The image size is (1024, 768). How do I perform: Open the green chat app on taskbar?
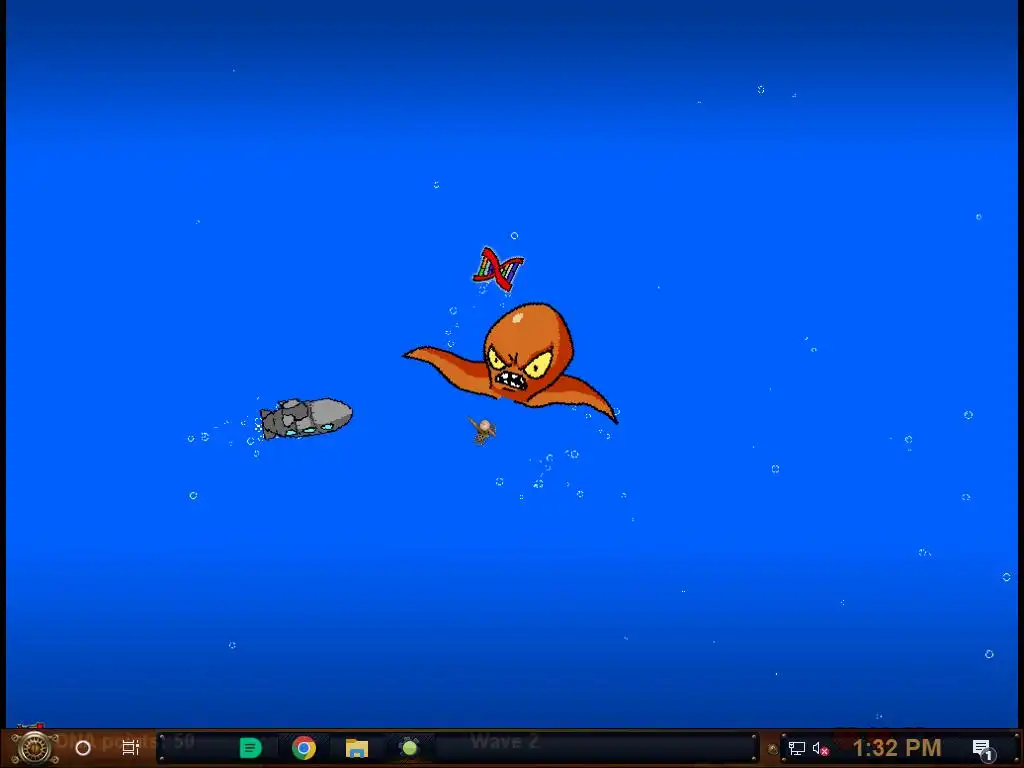(251, 748)
